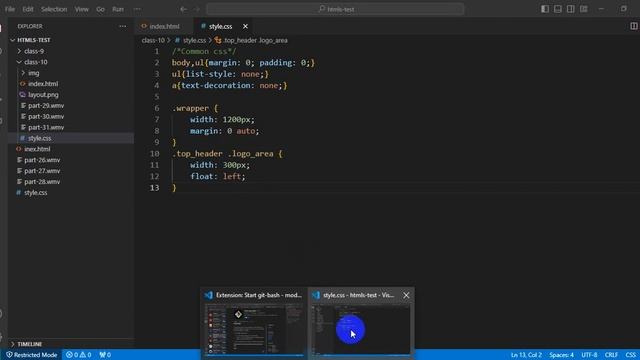Click class-10 breadcrumb segment

[x=153, y=40]
